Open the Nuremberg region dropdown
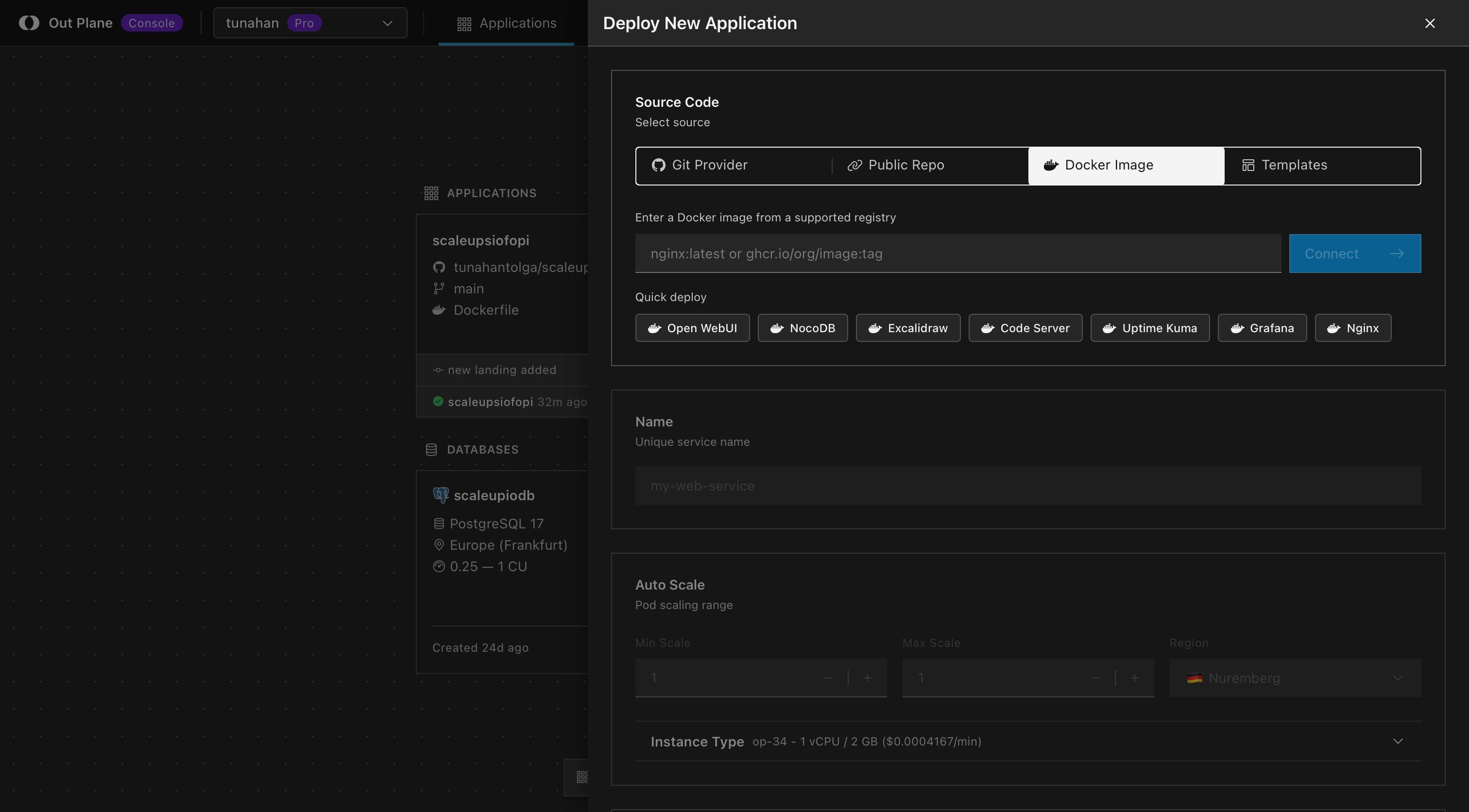 click(1295, 678)
